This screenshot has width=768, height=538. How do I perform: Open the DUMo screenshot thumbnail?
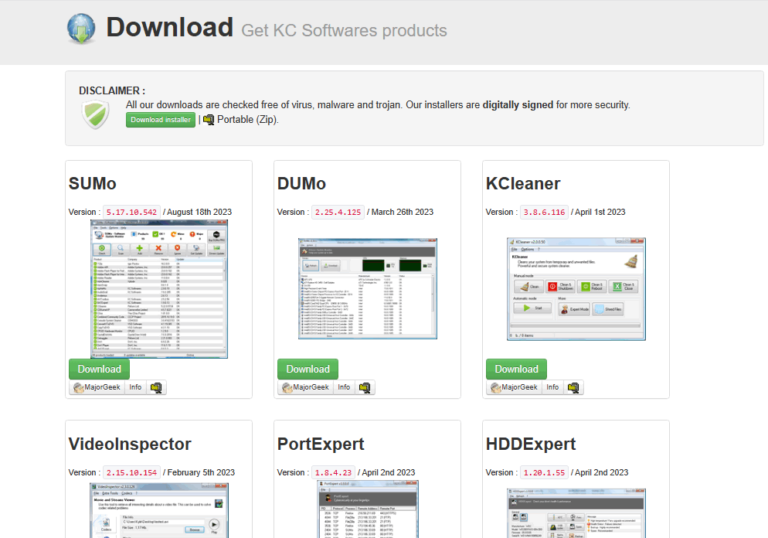[x=367, y=289]
